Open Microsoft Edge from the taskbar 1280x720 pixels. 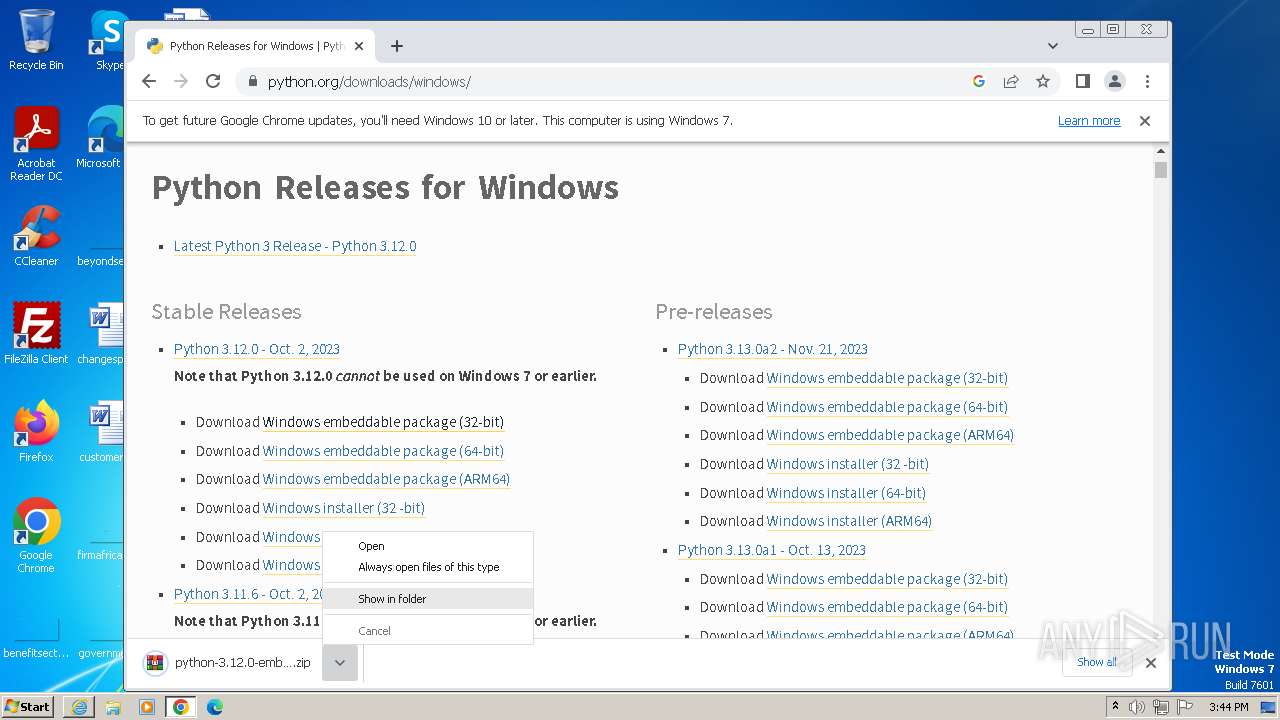(215, 707)
